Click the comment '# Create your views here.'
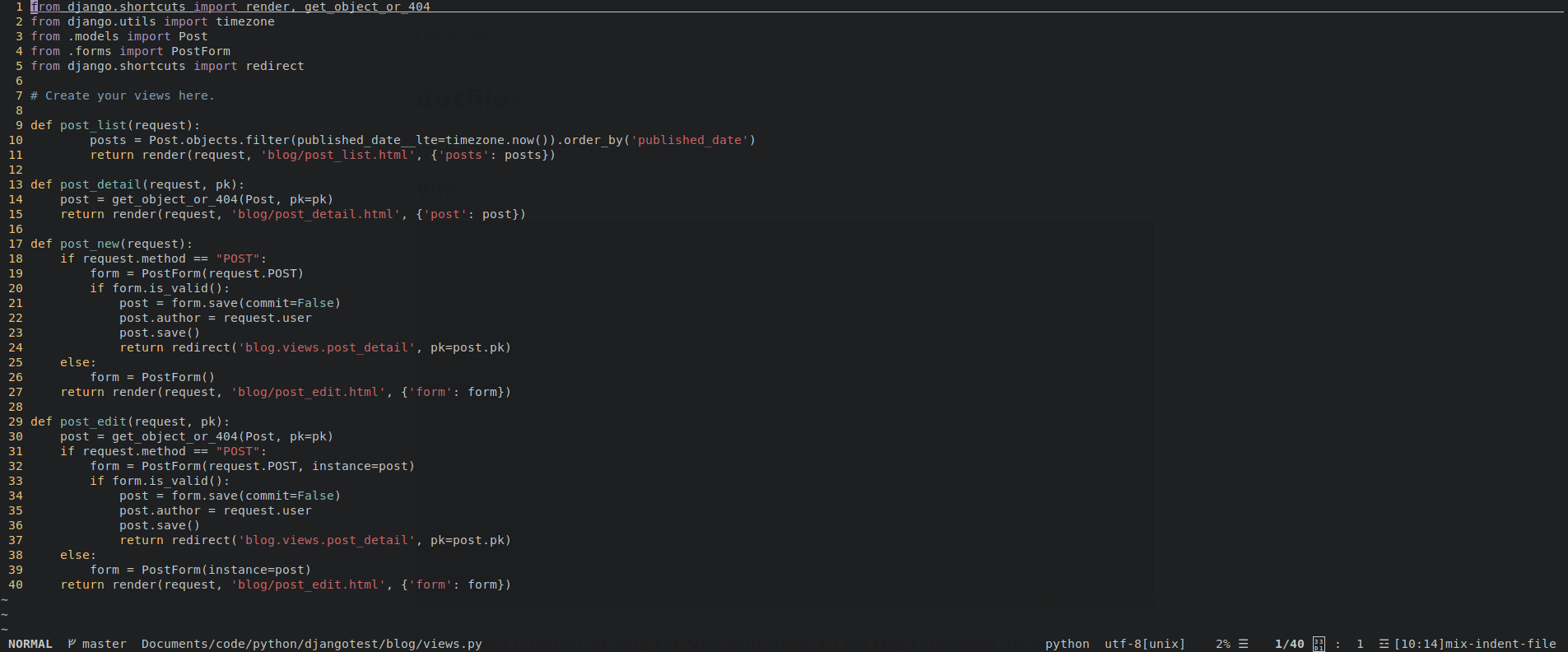 pos(123,95)
